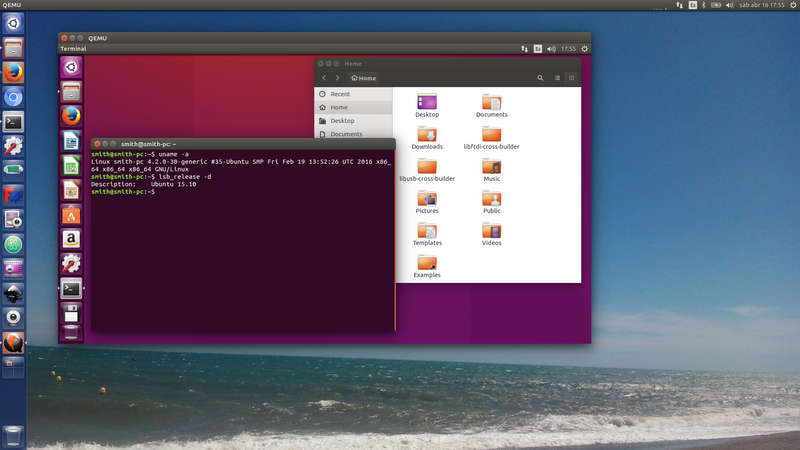800x450 pixels.
Task: Launch LibreOffice Writer in the guest launcher
Action: click(x=71, y=141)
